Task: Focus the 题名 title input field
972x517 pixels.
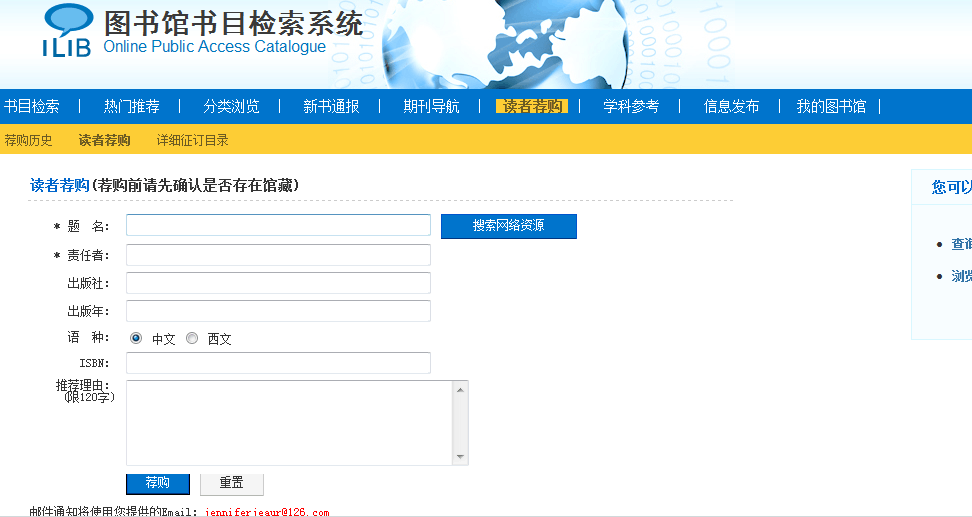Action: pyautogui.click(x=278, y=225)
